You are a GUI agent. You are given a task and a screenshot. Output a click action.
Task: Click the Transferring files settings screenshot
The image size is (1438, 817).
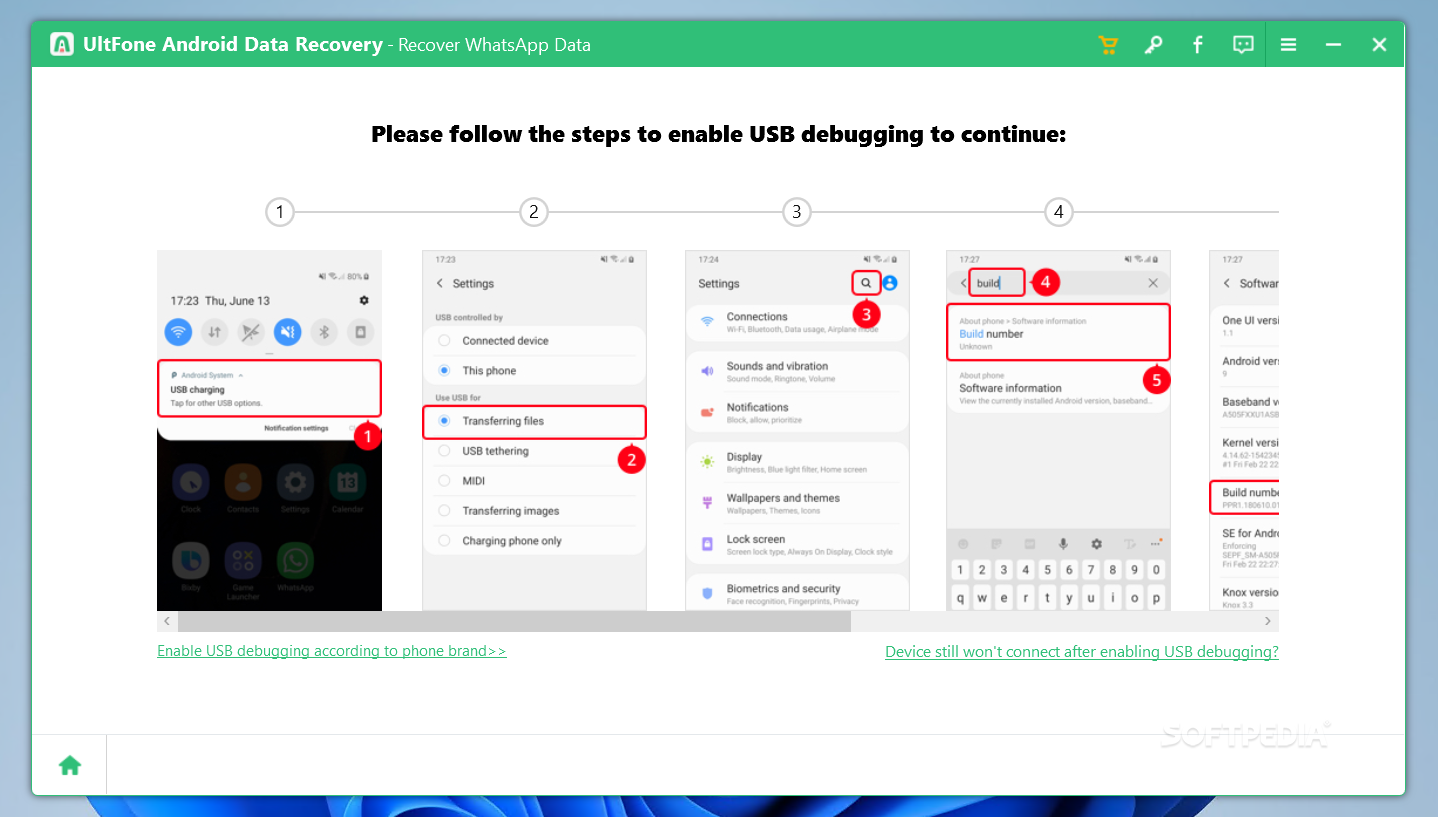[x=534, y=430]
